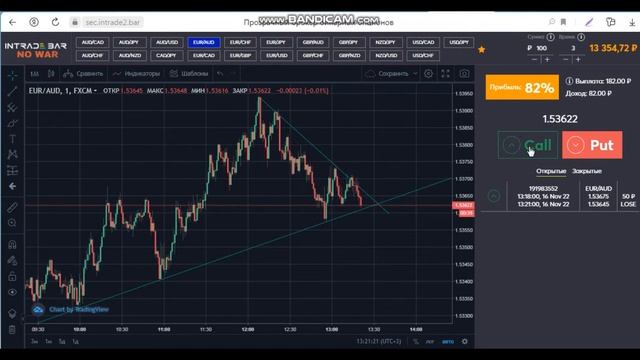Open the pitchfork drawing tools
The image size is (640, 360).
(13, 107)
